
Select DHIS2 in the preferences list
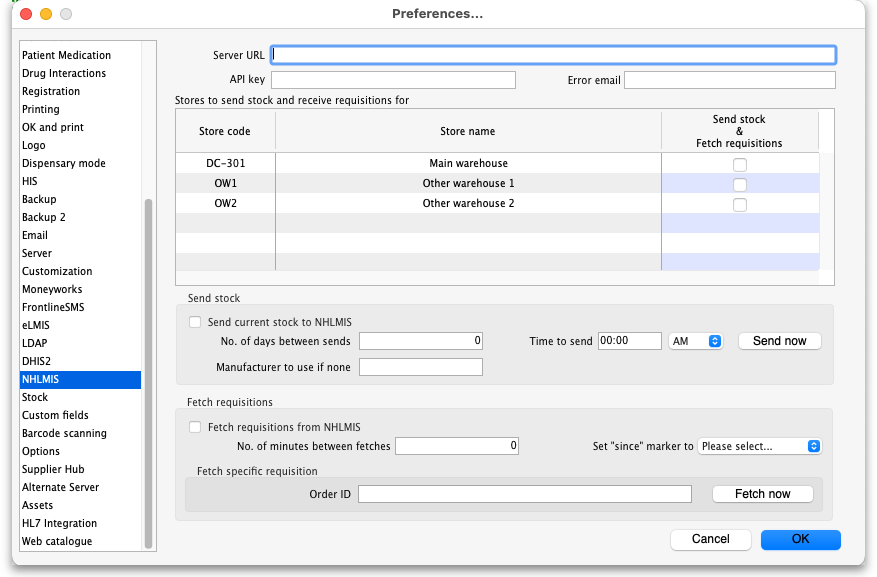36,361
